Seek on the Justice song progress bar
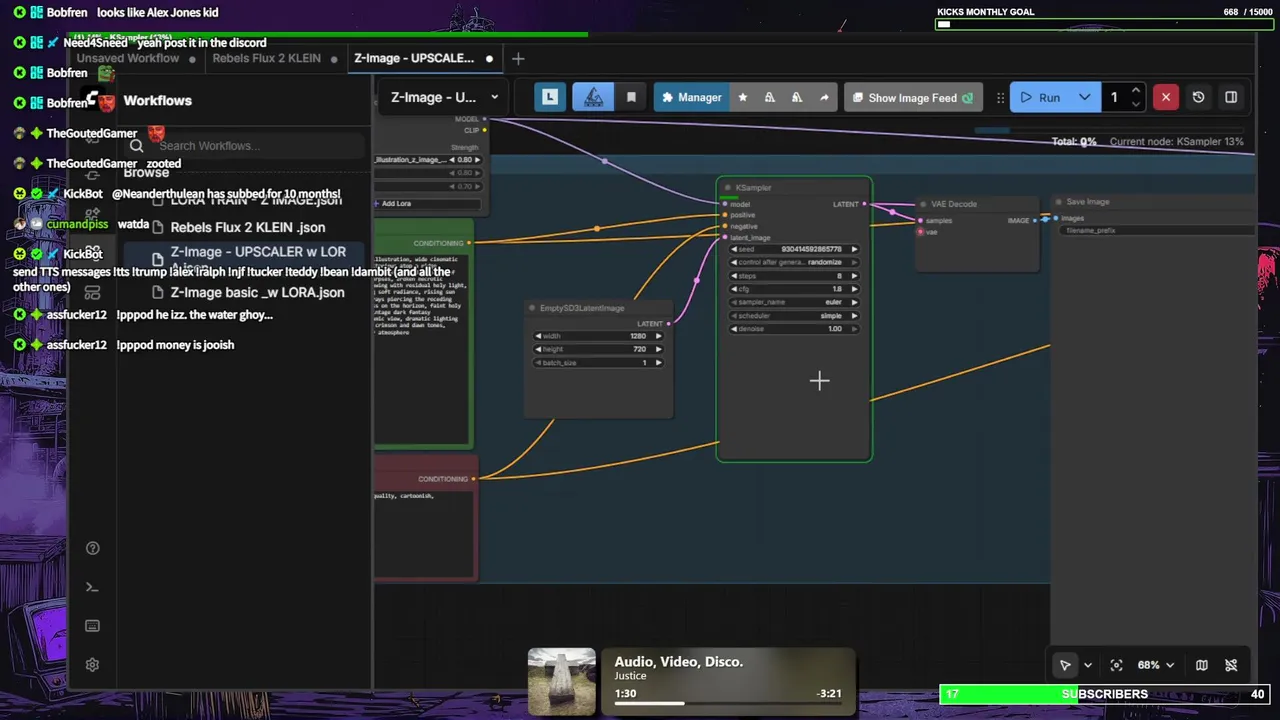 point(727,703)
